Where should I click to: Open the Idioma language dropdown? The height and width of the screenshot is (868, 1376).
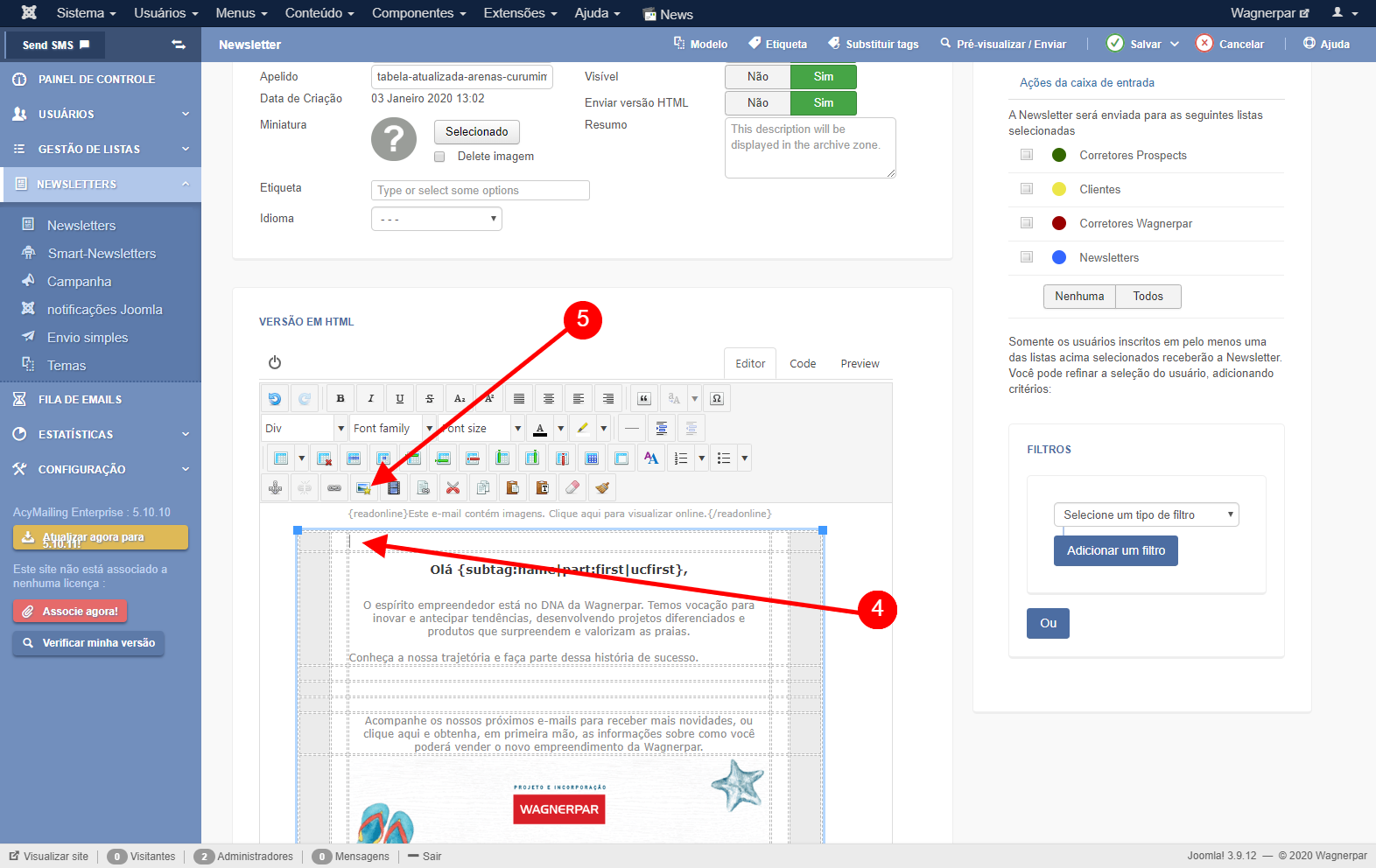click(436, 219)
